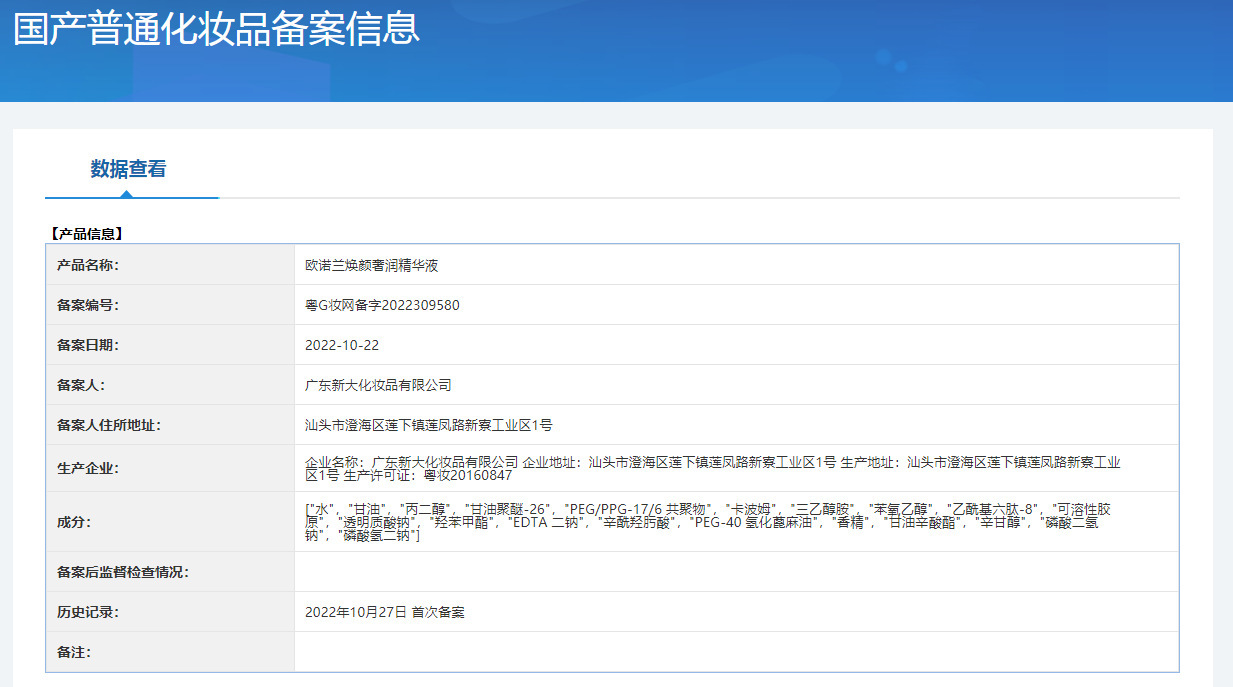Viewport: 1233px width, 687px height.
Task: Click the 备注 label cell
Action: (x=170, y=652)
